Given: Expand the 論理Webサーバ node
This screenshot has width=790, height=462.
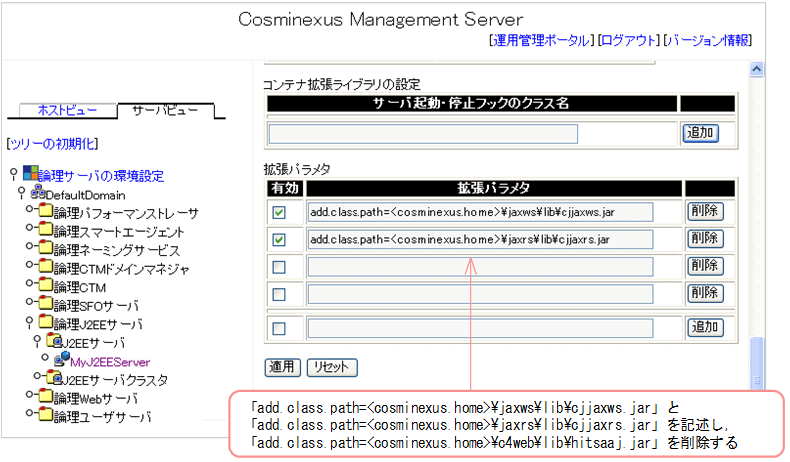Looking at the screenshot, I should point(30,394).
